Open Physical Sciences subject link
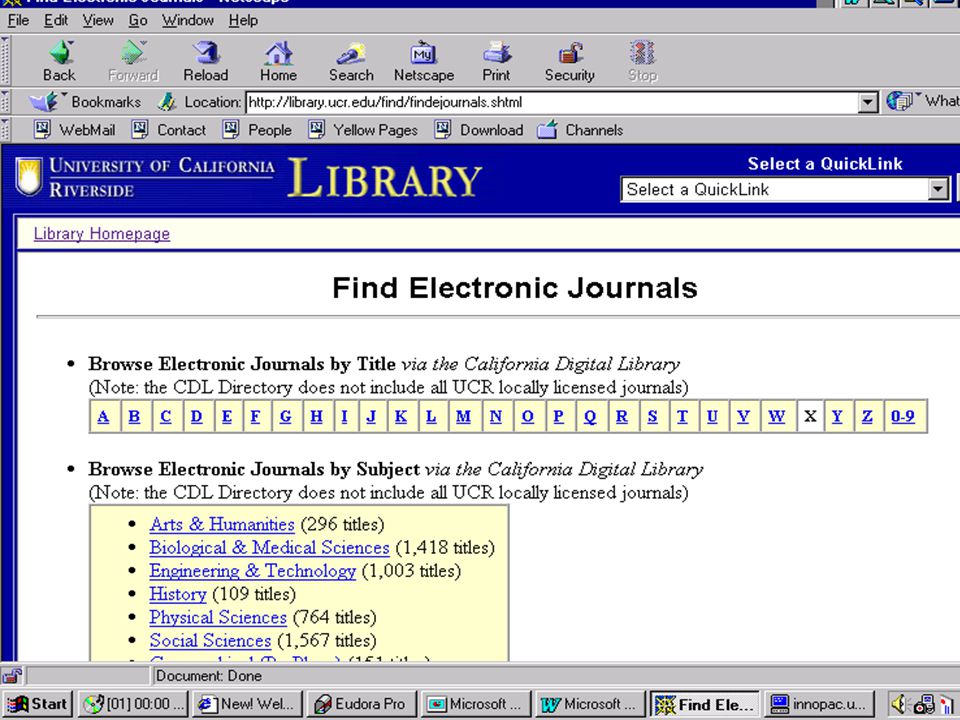The image size is (960, 720). coord(218,617)
